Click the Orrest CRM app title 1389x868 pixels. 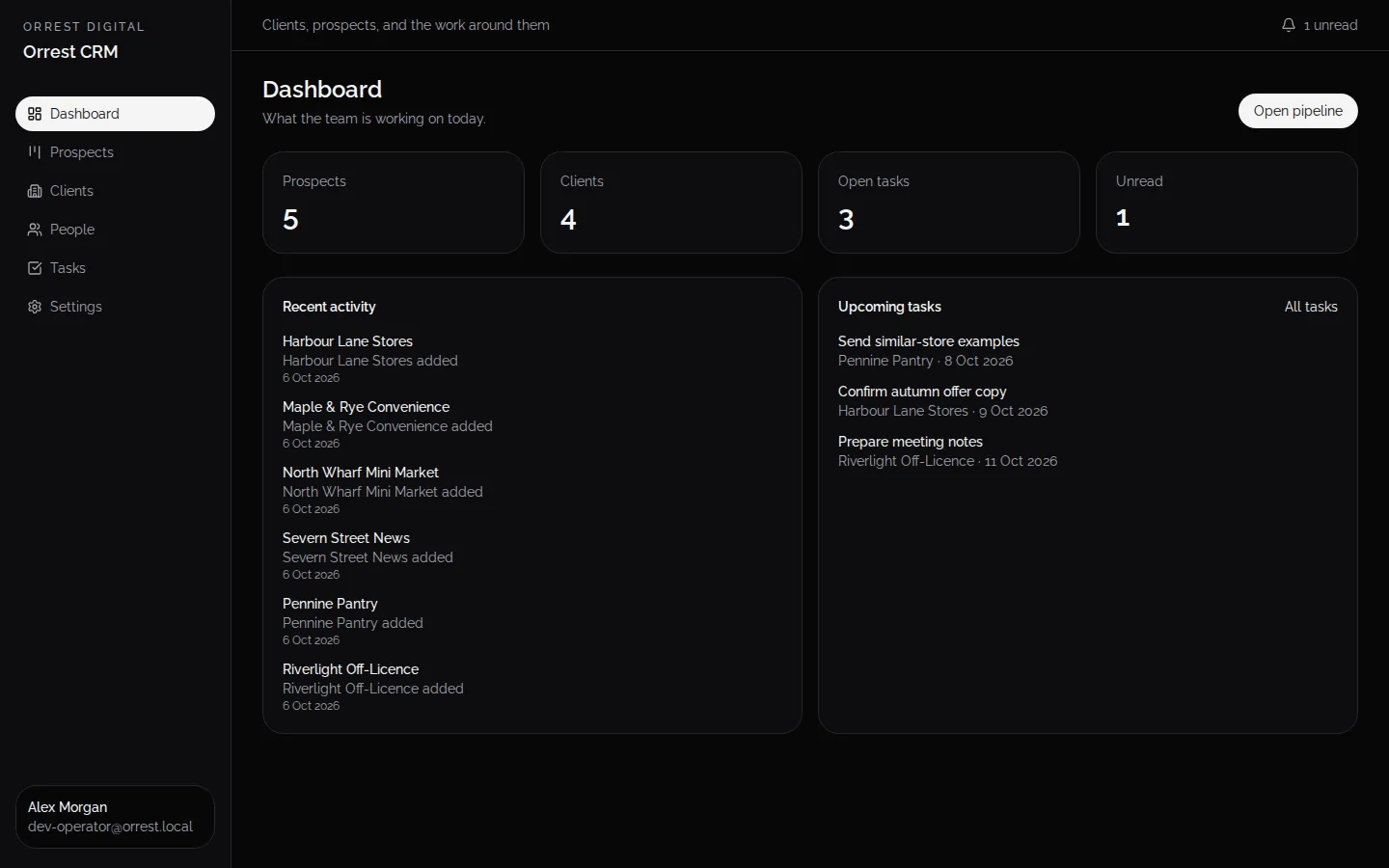tap(70, 52)
